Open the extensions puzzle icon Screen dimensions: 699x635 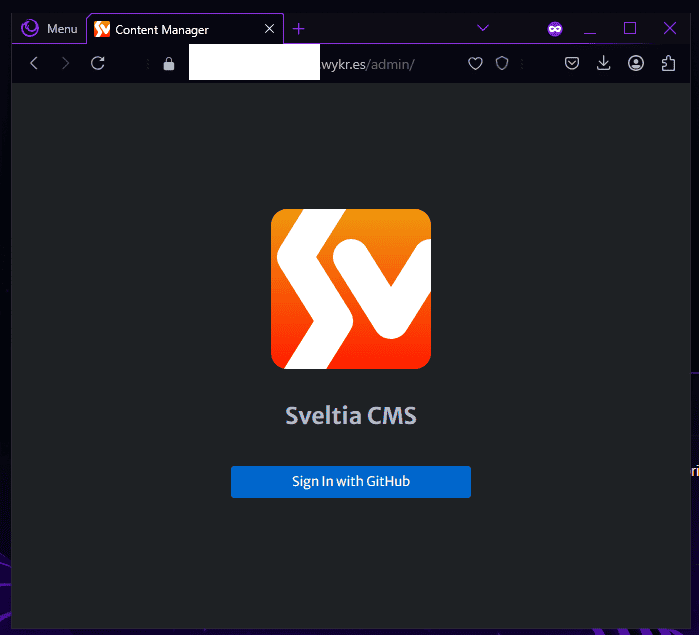(668, 63)
